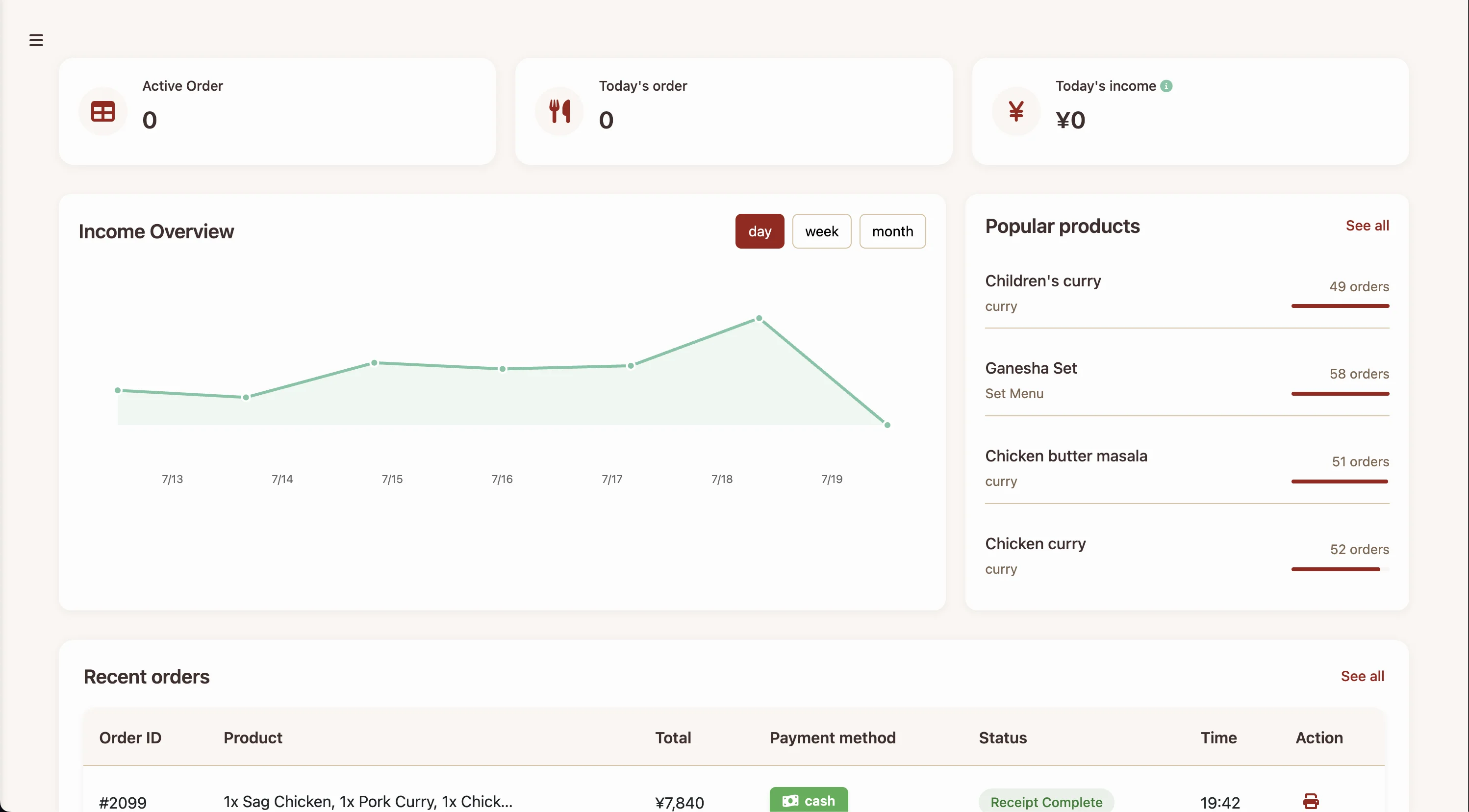Image resolution: width=1469 pixels, height=812 pixels.
Task: Click the Receipt Complete status badge
Action: point(1046,802)
